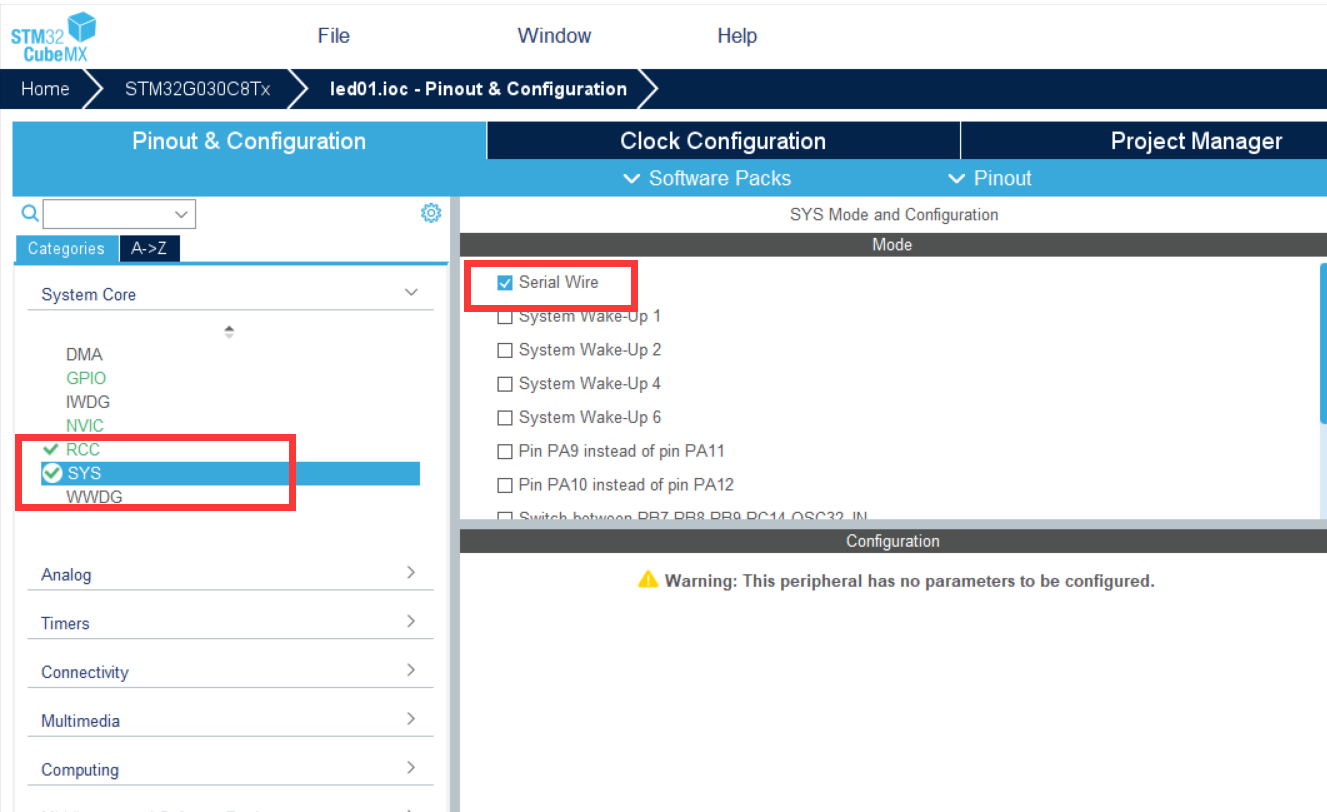Select SYS in System Core list
The image size is (1327, 812).
pyautogui.click(x=231, y=474)
